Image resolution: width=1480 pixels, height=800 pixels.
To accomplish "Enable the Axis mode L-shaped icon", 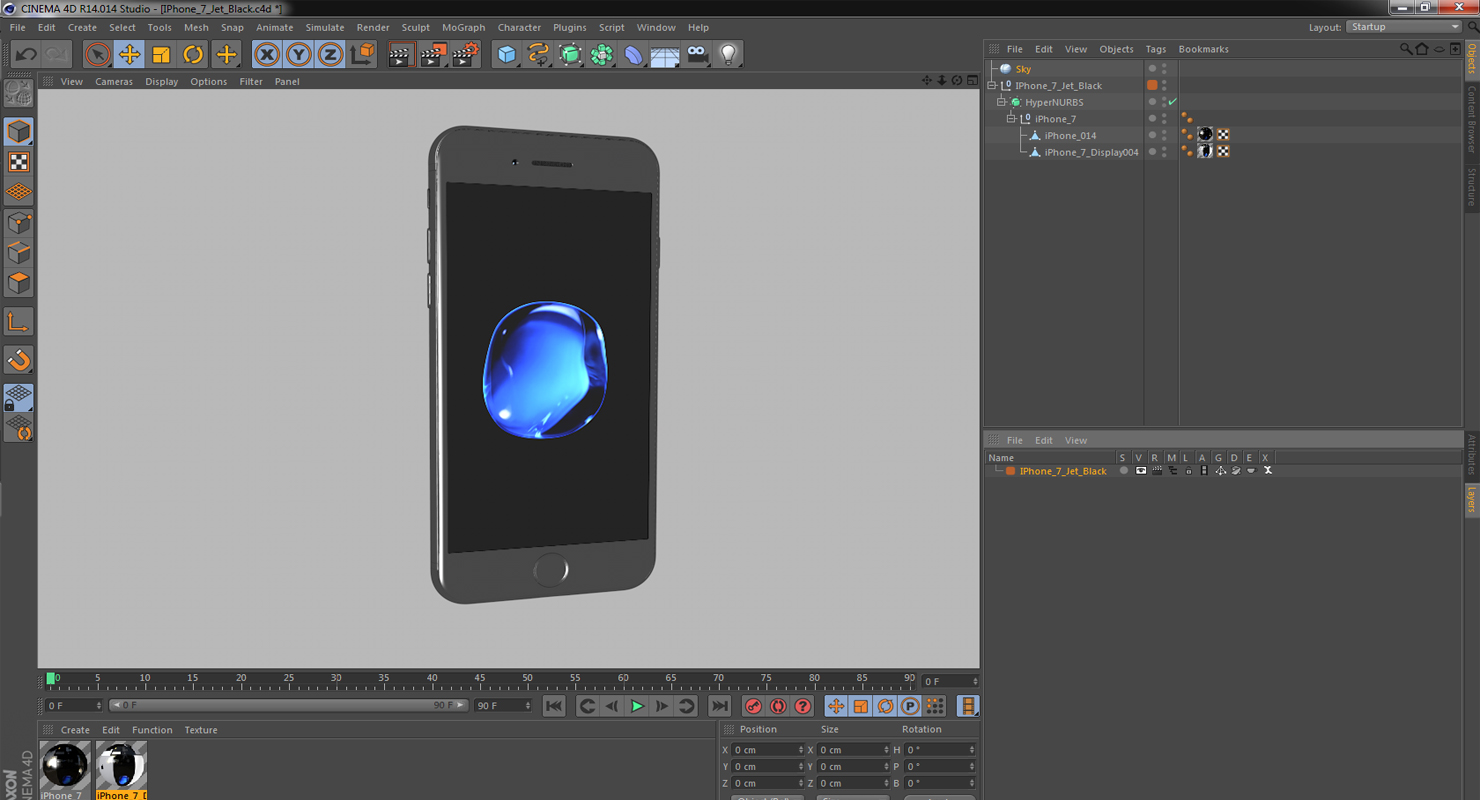I will [x=19, y=322].
